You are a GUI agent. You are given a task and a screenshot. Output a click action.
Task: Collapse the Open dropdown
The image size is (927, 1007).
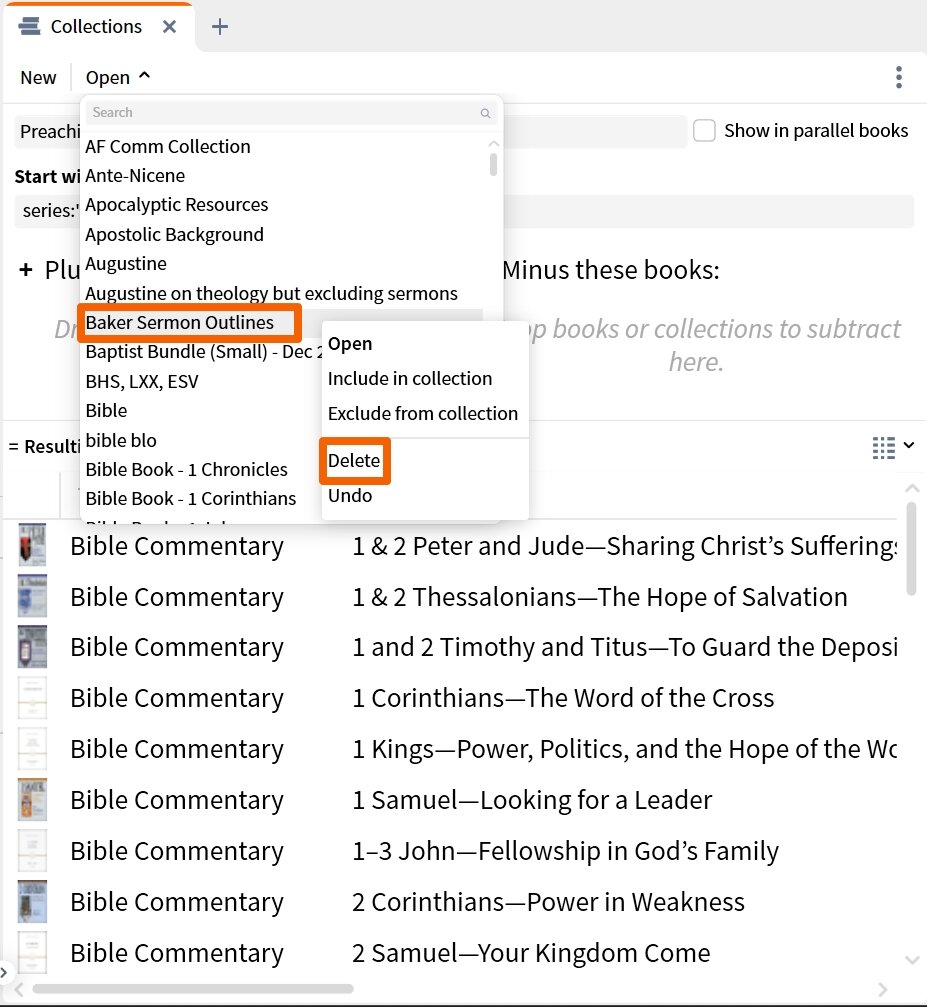118,78
